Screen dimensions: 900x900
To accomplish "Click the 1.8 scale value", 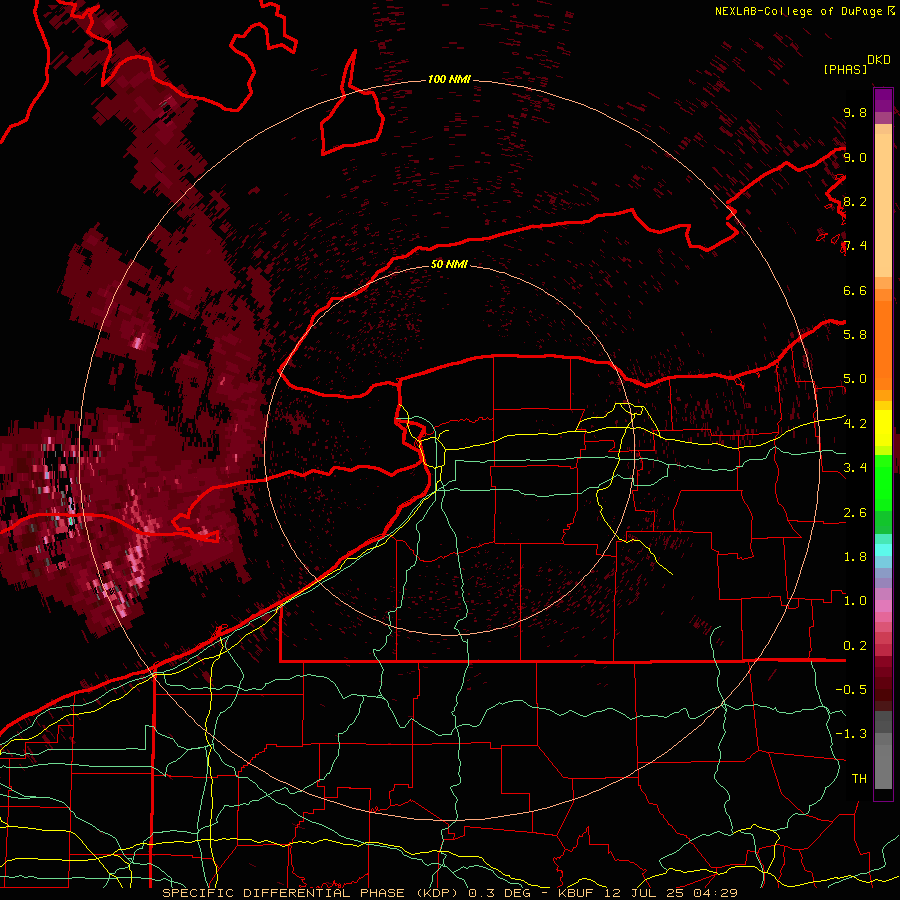I will pos(855,556).
